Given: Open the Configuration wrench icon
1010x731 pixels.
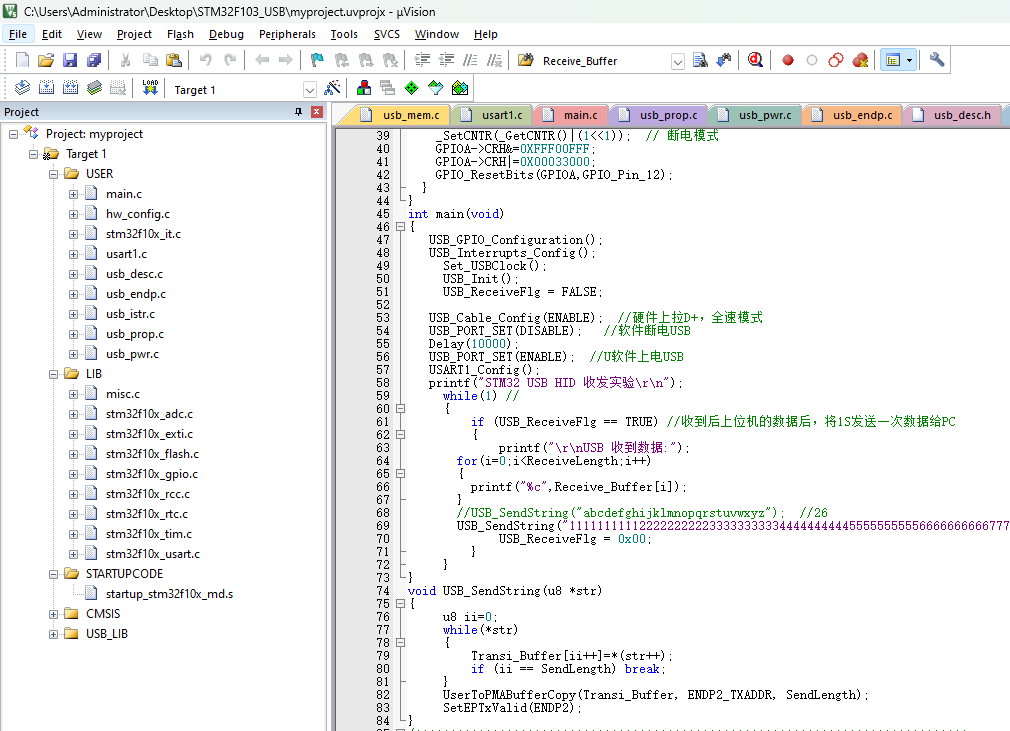Looking at the screenshot, I should point(937,61).
